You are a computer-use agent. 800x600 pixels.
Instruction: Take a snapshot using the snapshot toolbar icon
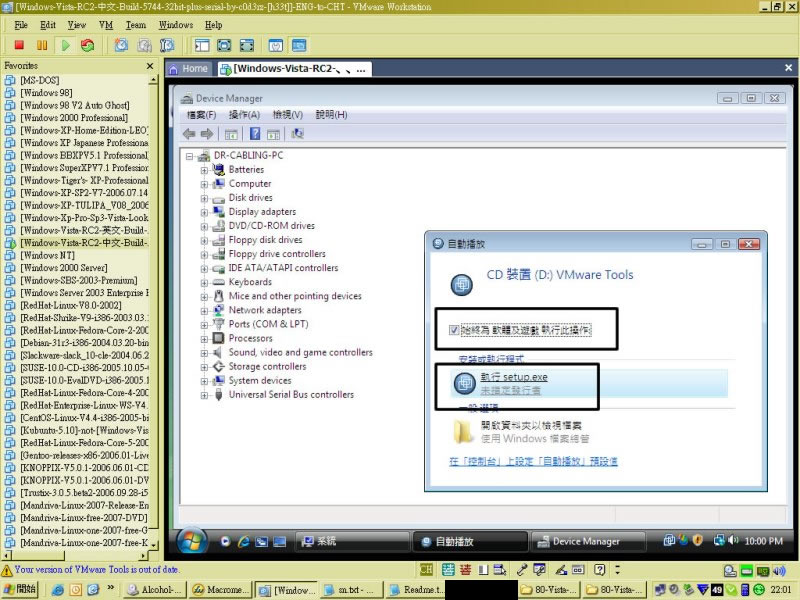point(121,45)
